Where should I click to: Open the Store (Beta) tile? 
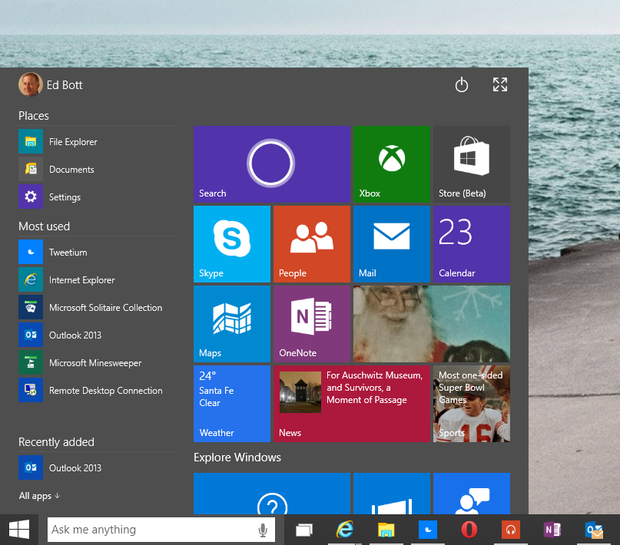pos(470,164)
